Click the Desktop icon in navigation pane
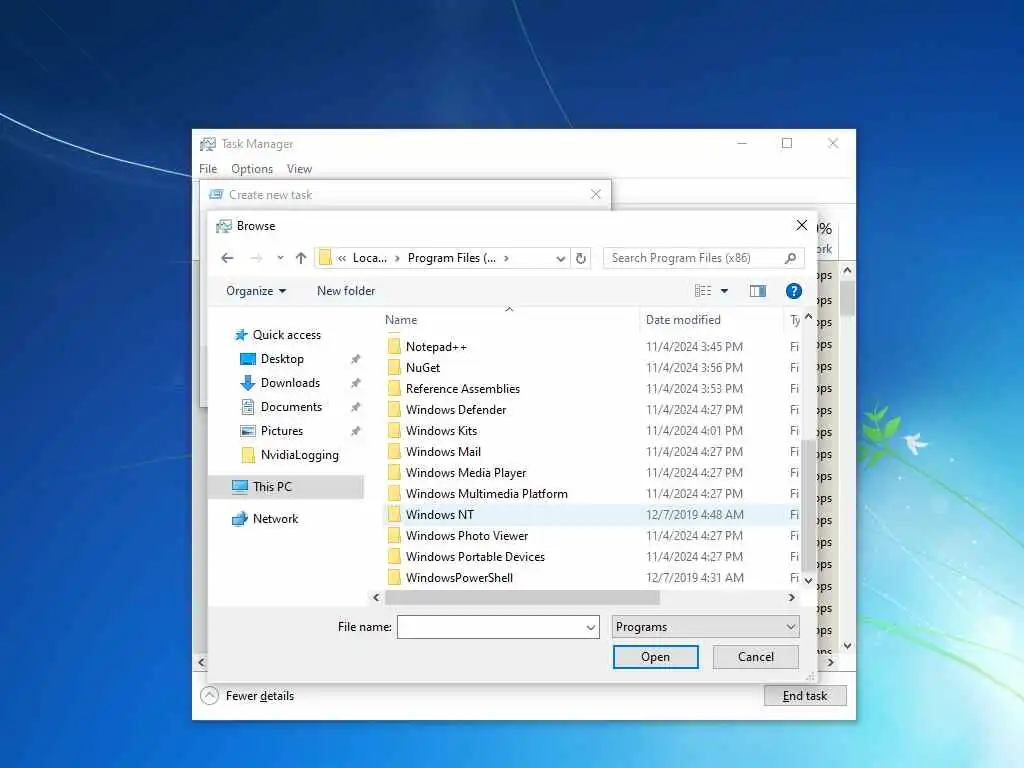Viewport: 1024px width, 768px height. pos(248,359)
